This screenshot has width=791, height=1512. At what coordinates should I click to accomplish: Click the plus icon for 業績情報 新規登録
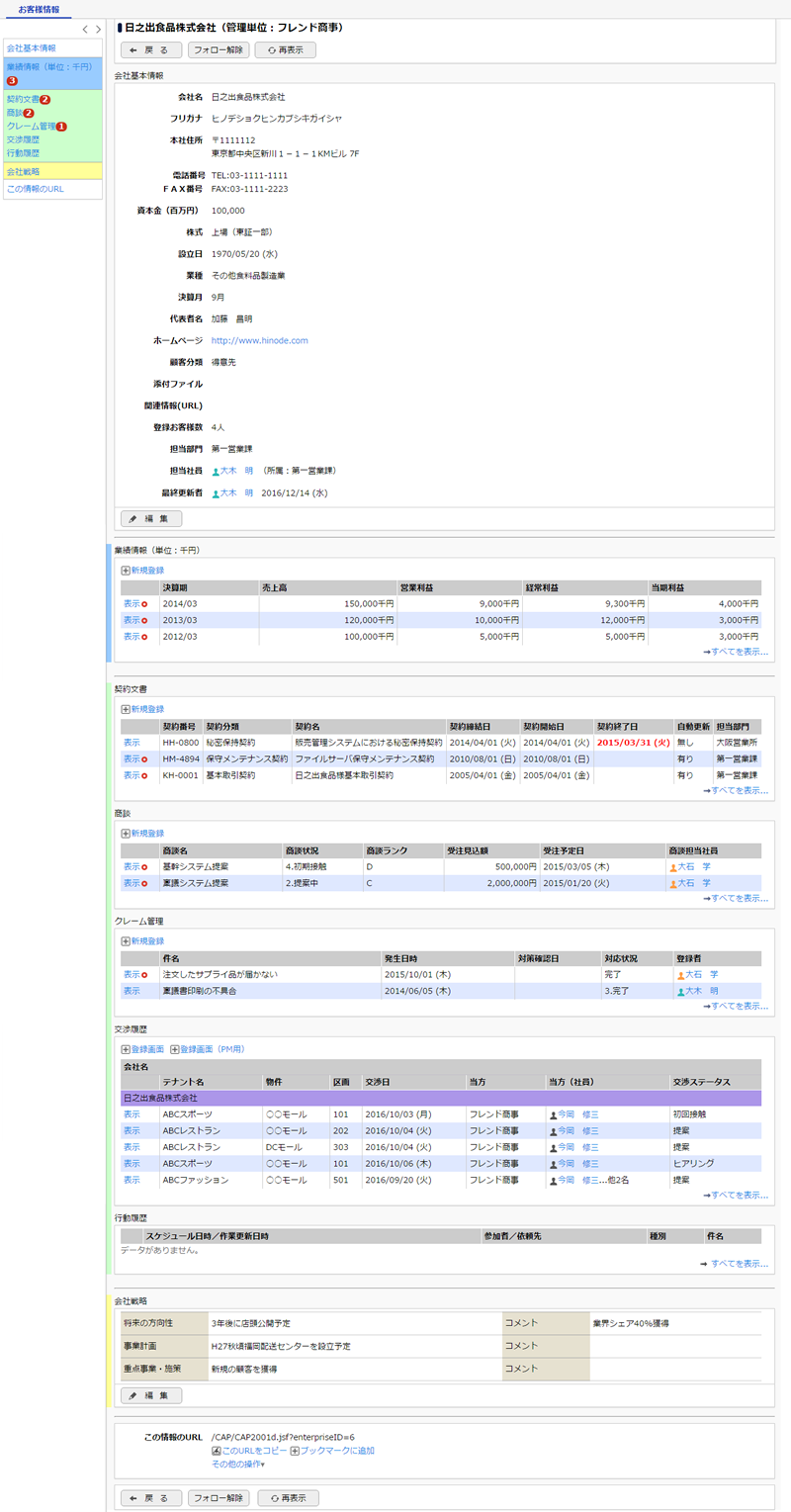point(126,570)
